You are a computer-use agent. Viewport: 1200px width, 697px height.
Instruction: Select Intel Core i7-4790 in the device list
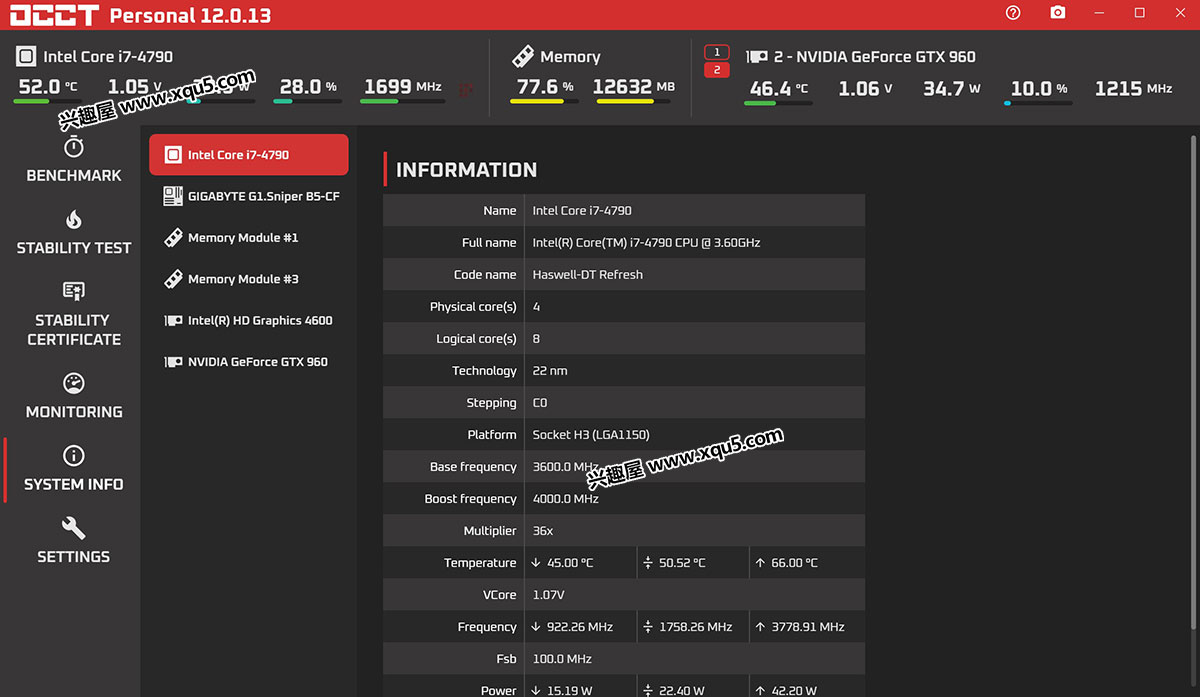point(249,155)
